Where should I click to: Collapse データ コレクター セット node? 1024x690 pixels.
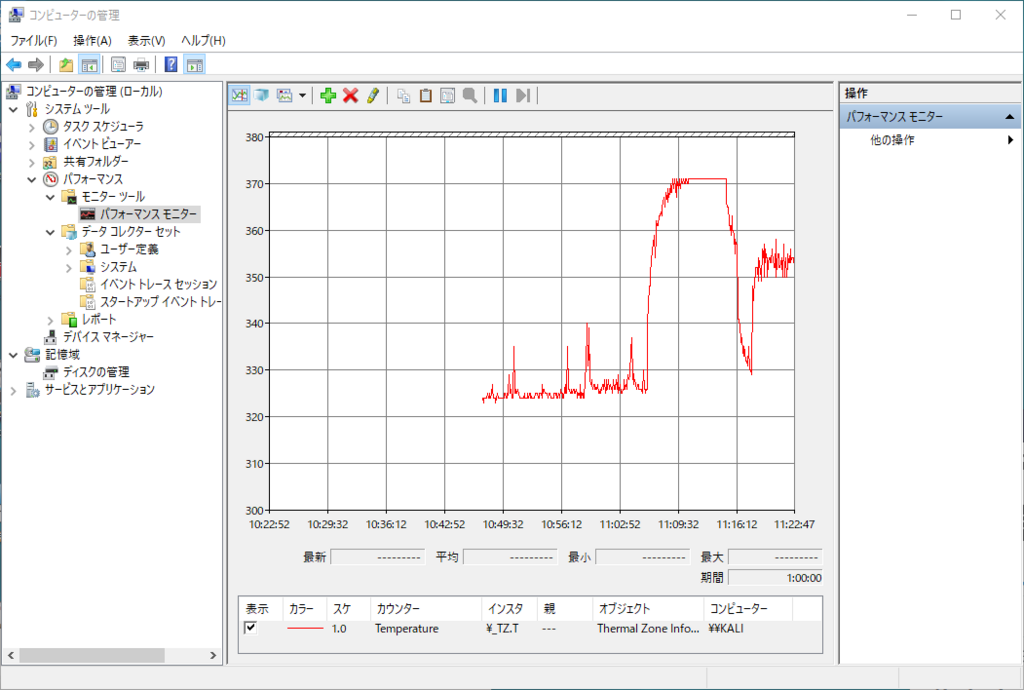click(50, 232)
